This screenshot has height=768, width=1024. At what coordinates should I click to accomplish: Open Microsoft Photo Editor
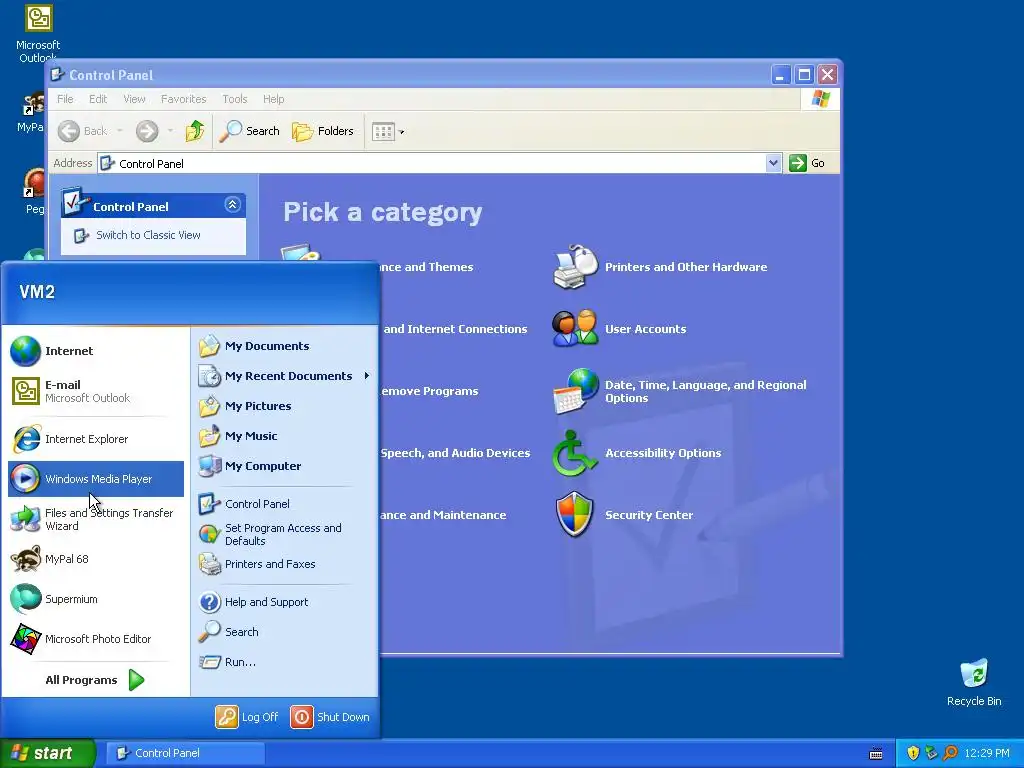click(95, 639)
